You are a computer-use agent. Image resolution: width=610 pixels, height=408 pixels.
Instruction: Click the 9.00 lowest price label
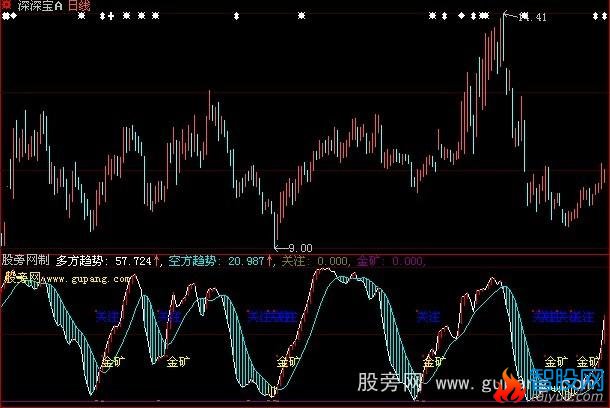pyautogui.click(x=301, y=248)
